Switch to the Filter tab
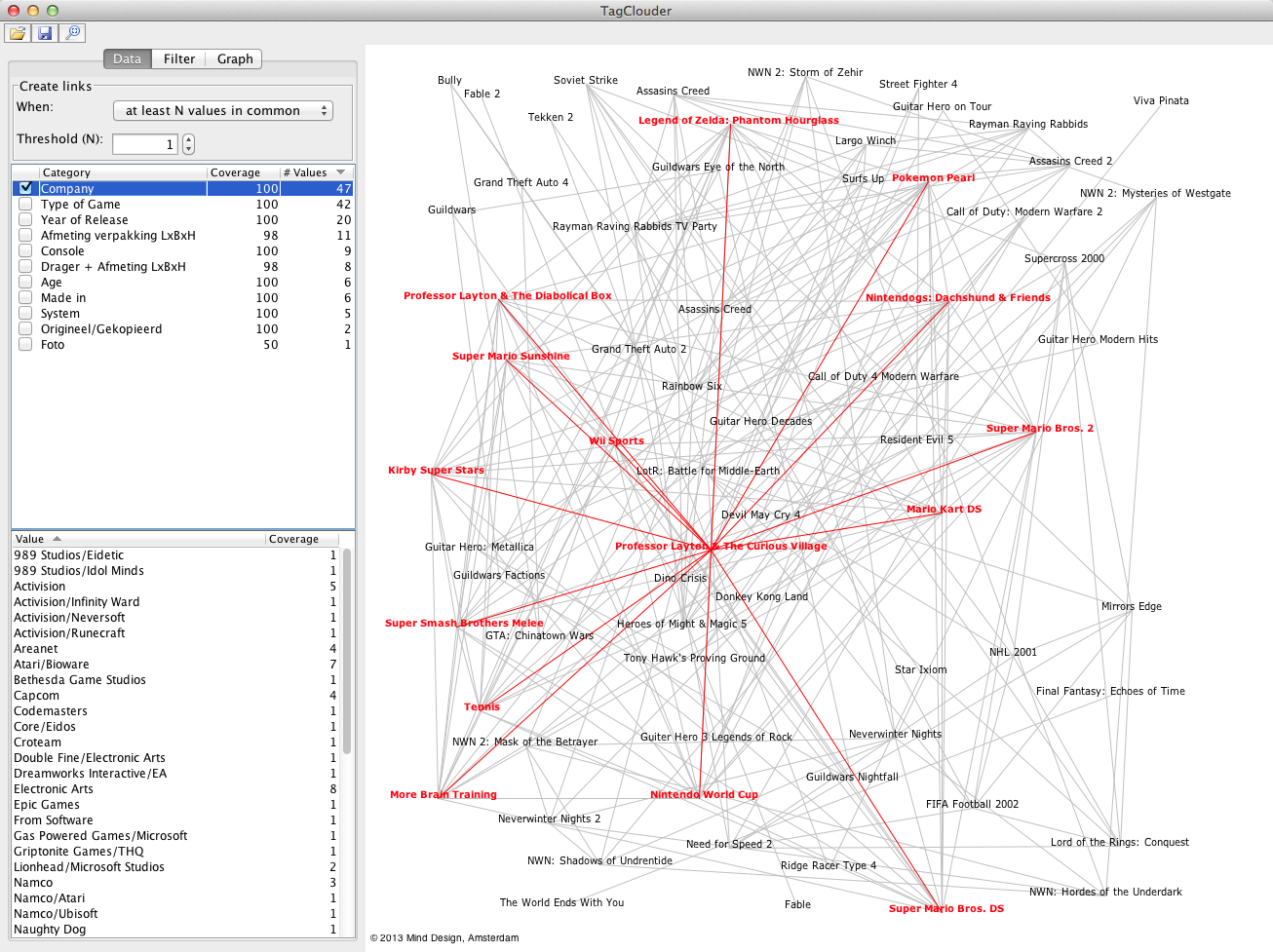 [179, 59]
